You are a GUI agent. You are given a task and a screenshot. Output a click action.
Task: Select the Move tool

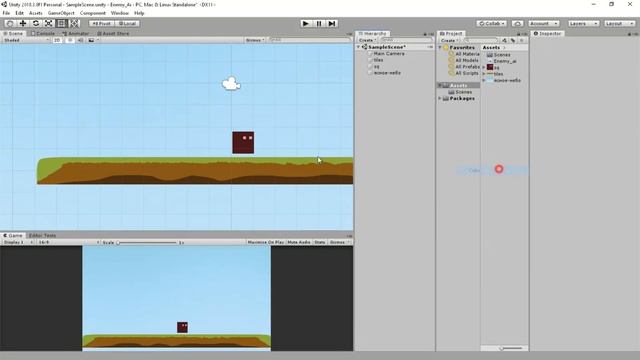point(23,24)
